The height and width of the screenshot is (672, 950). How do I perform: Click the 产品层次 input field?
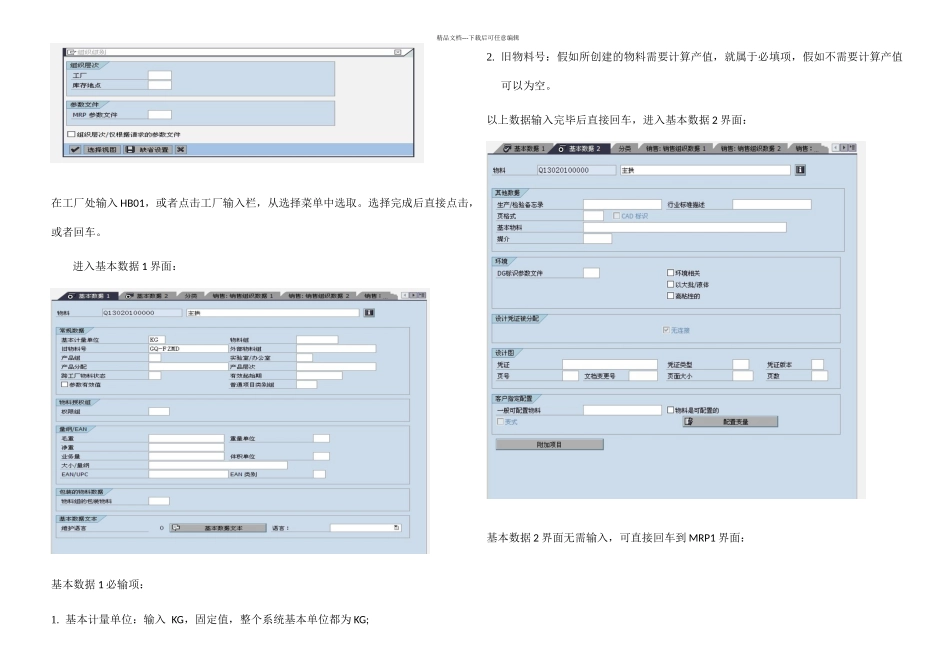[336, 367]
